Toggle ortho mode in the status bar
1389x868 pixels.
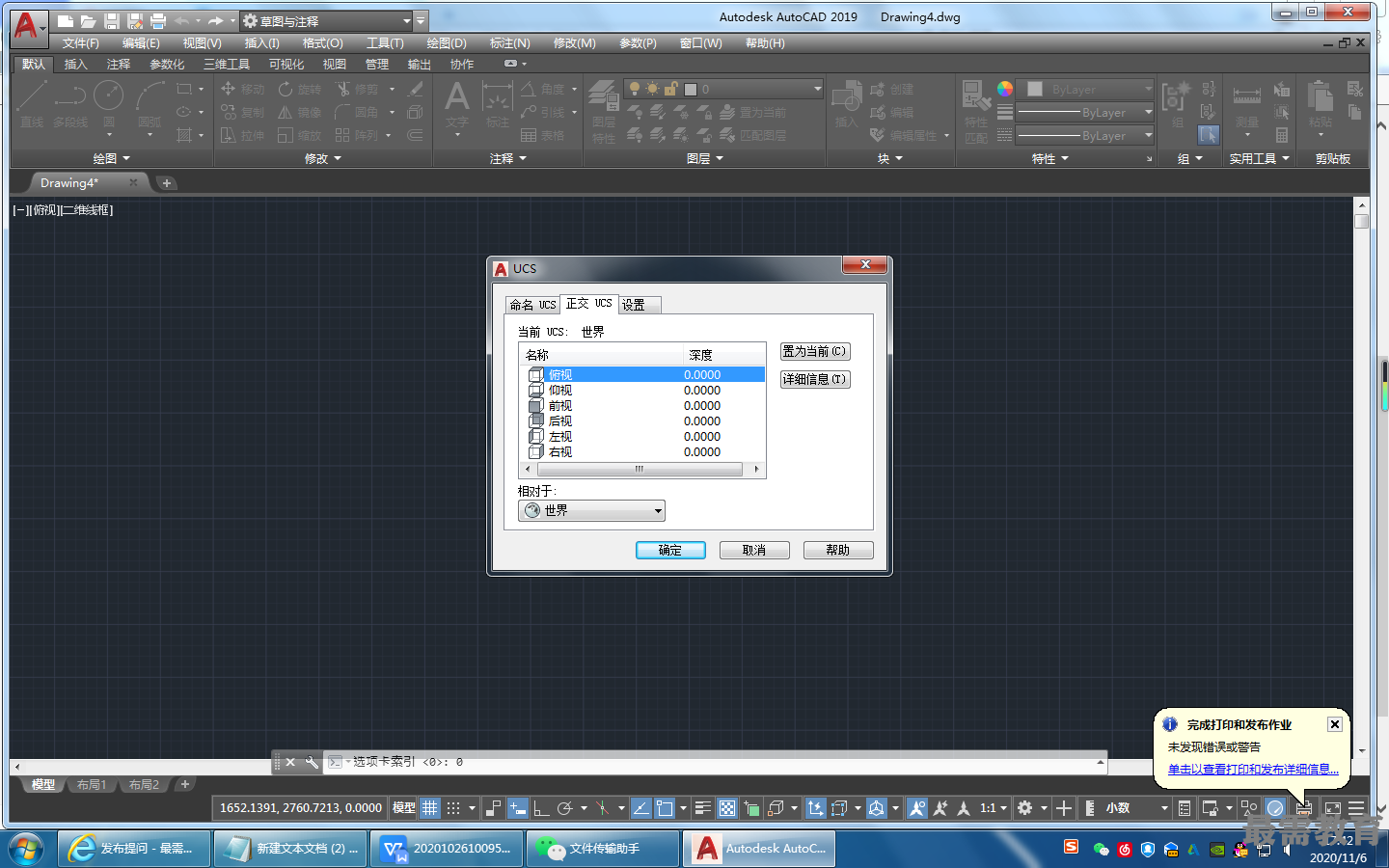(541, 808)
